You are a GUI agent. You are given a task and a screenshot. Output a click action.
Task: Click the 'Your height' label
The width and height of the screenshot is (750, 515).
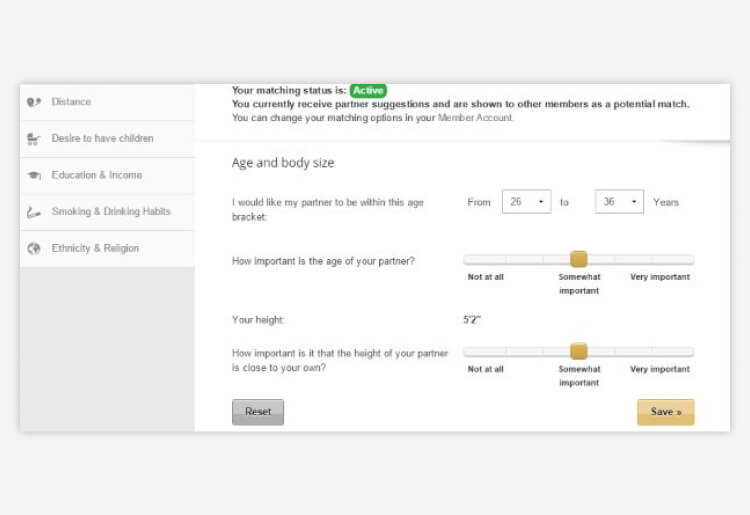[258, 320]
